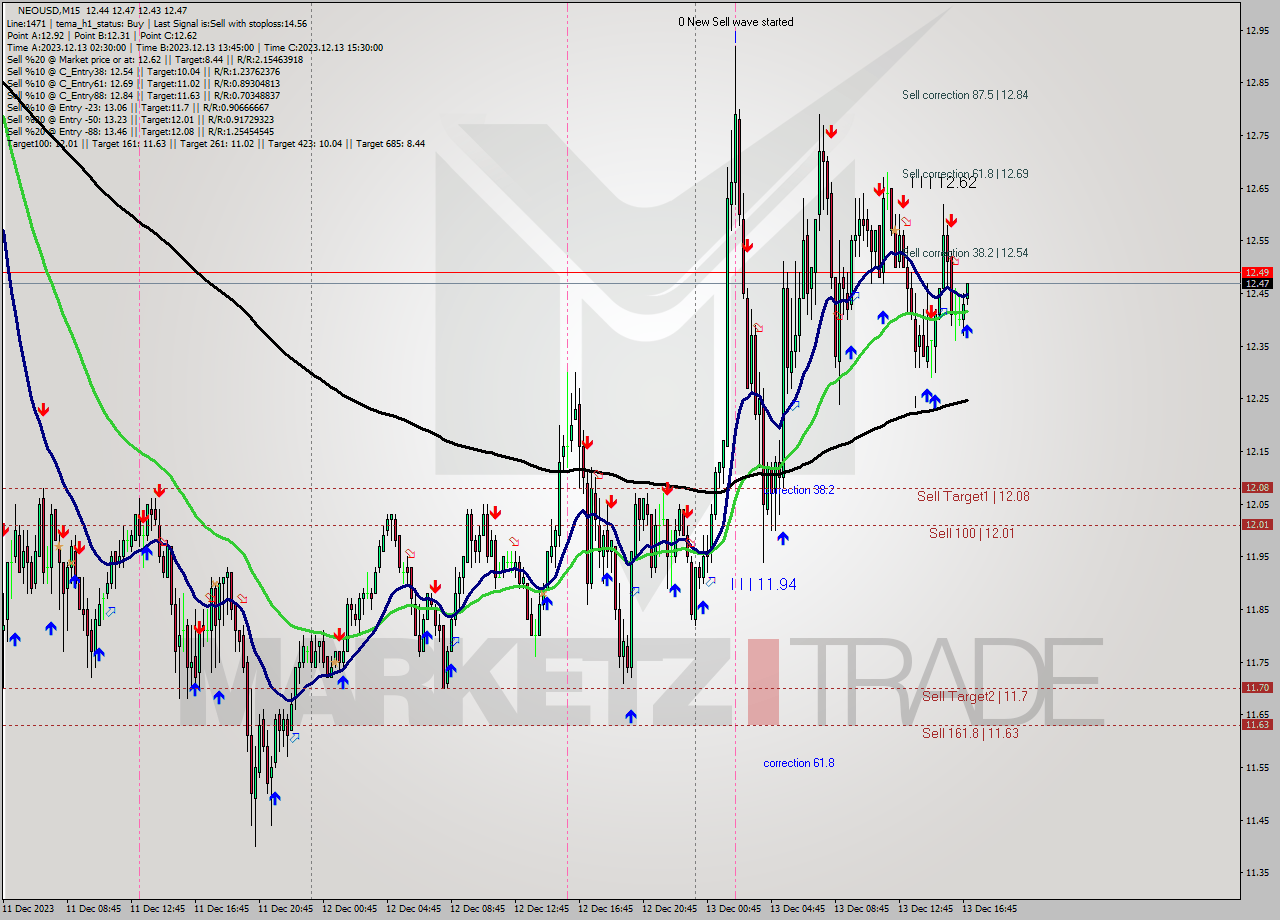This screenshot has height=920, width=1280.
Task: Click the 'Line:1471' info line
Action: click(x=157, y=23)
